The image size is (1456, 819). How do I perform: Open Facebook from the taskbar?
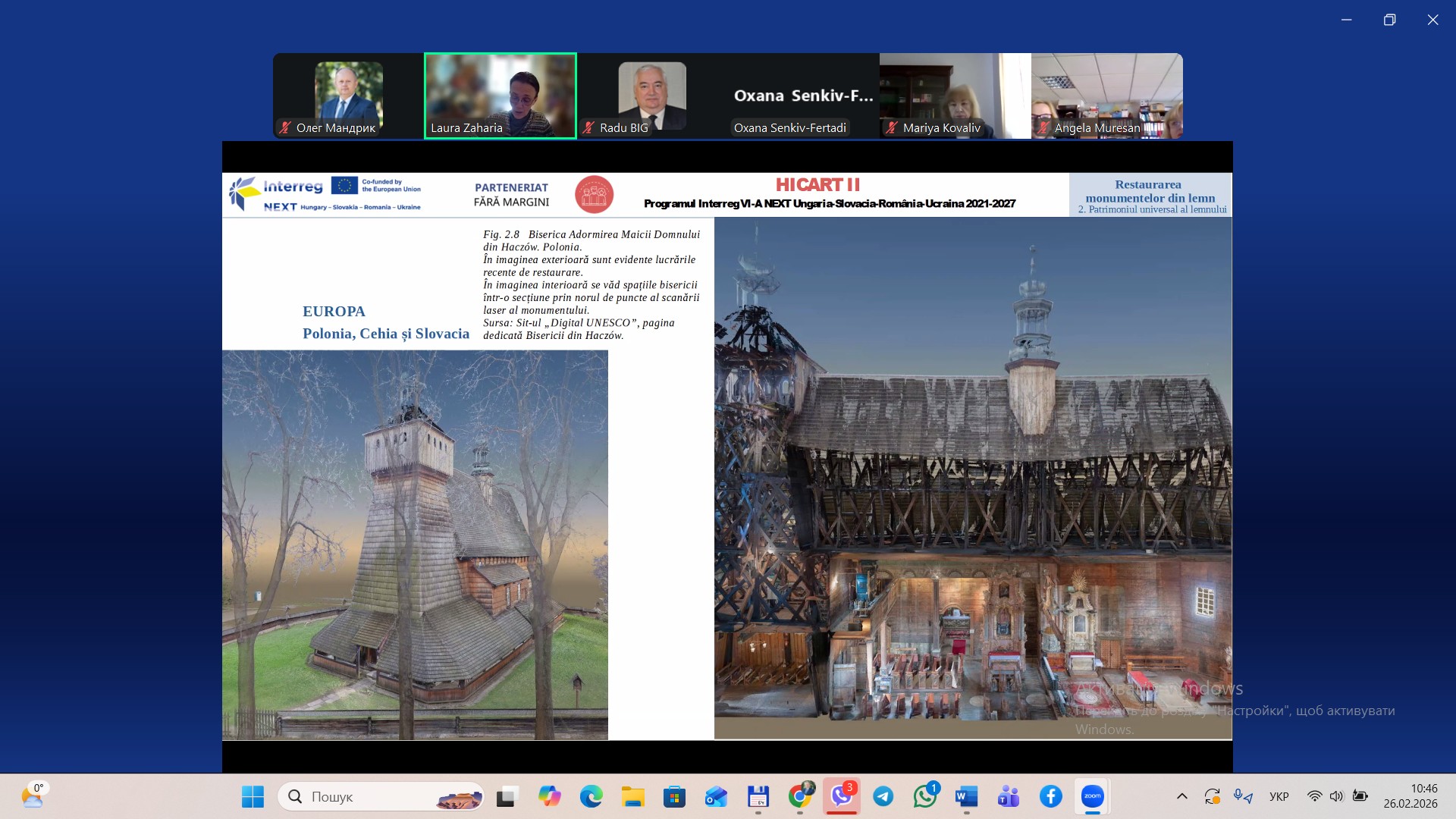pyautogui.click(x=1050, y=796)
